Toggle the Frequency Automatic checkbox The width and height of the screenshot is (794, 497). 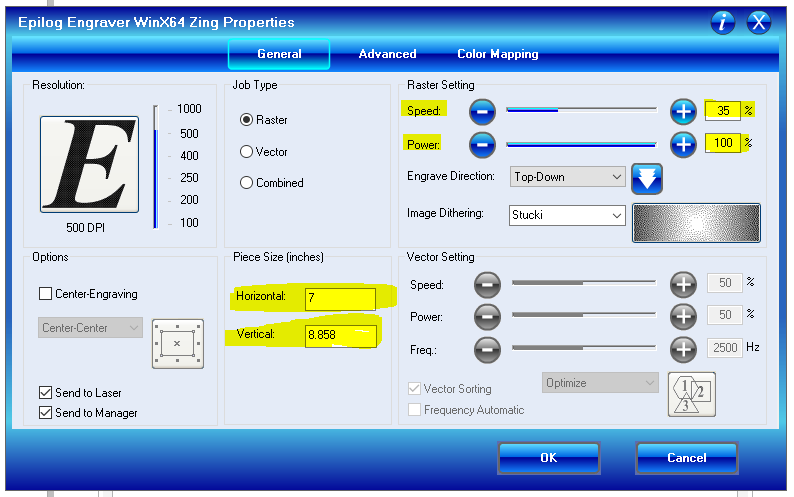pyautogui.click(x=414, y=409)
